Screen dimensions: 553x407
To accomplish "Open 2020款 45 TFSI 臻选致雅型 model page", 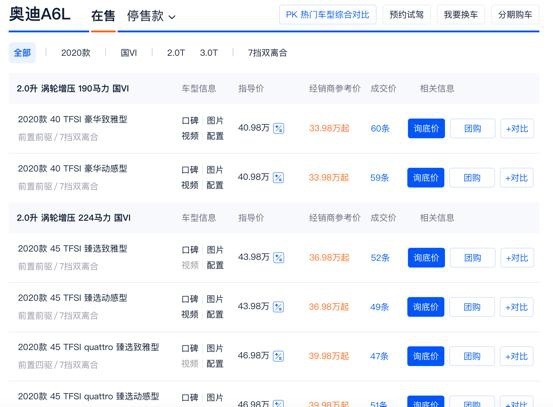I will click(72, 249).
